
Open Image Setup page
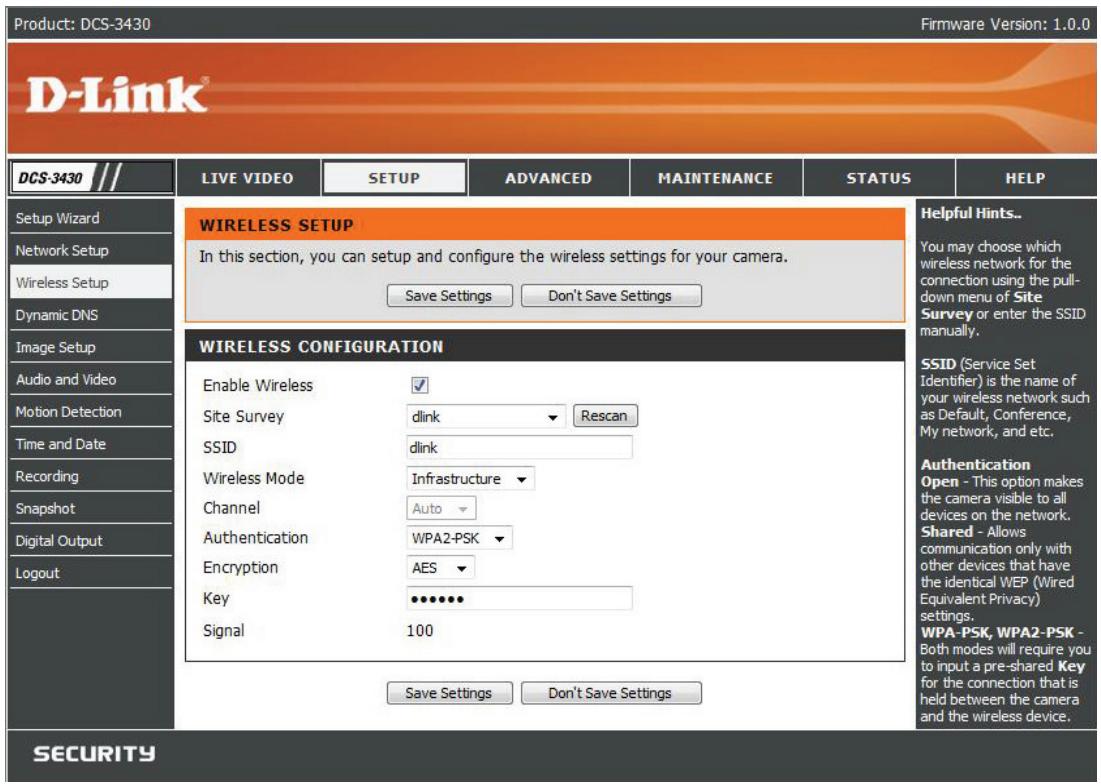click(x=91, y=347)
